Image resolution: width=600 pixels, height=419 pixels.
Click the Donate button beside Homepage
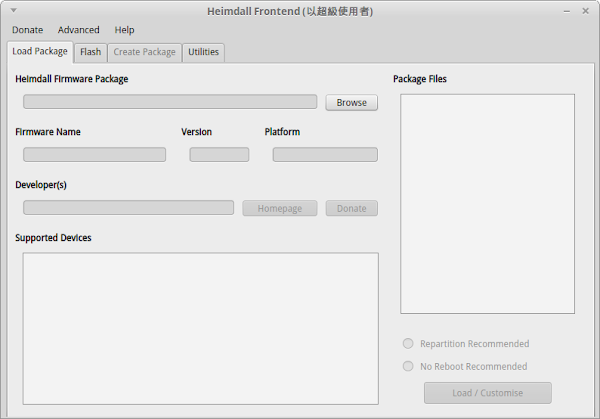351,208
